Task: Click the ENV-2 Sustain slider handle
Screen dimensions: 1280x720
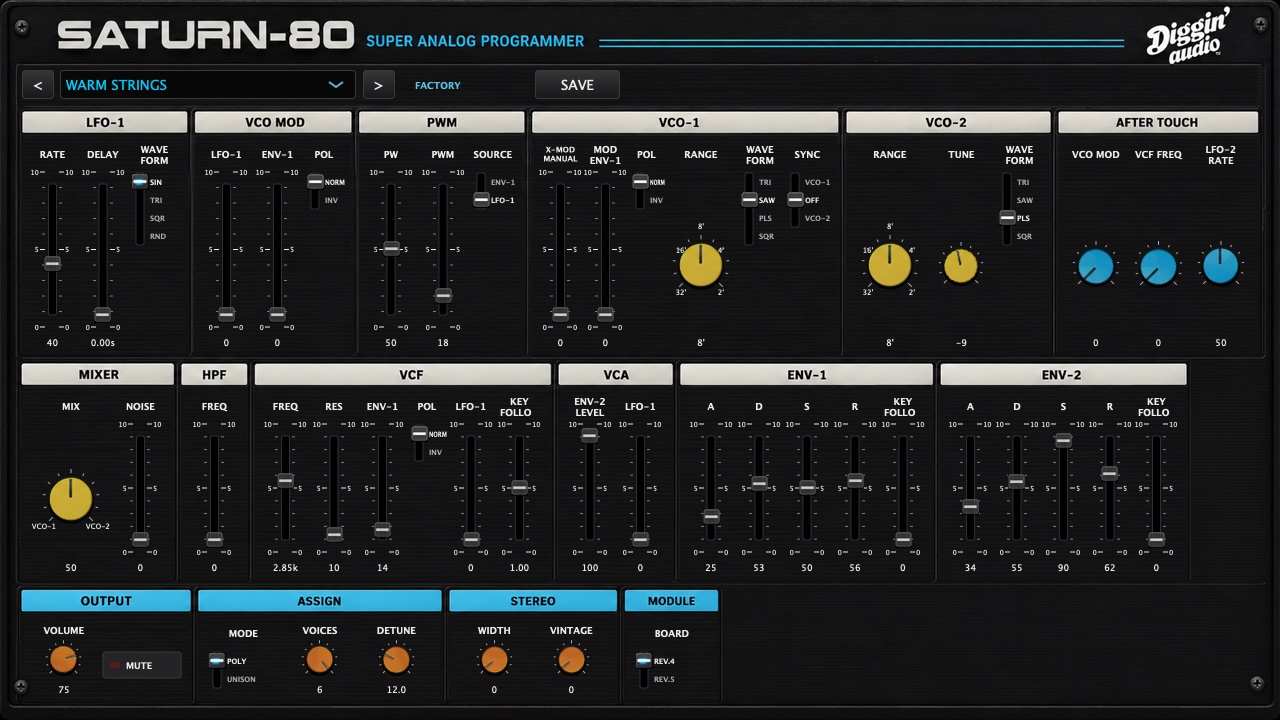Action: pyautogui.click(x=1063, y=441)
